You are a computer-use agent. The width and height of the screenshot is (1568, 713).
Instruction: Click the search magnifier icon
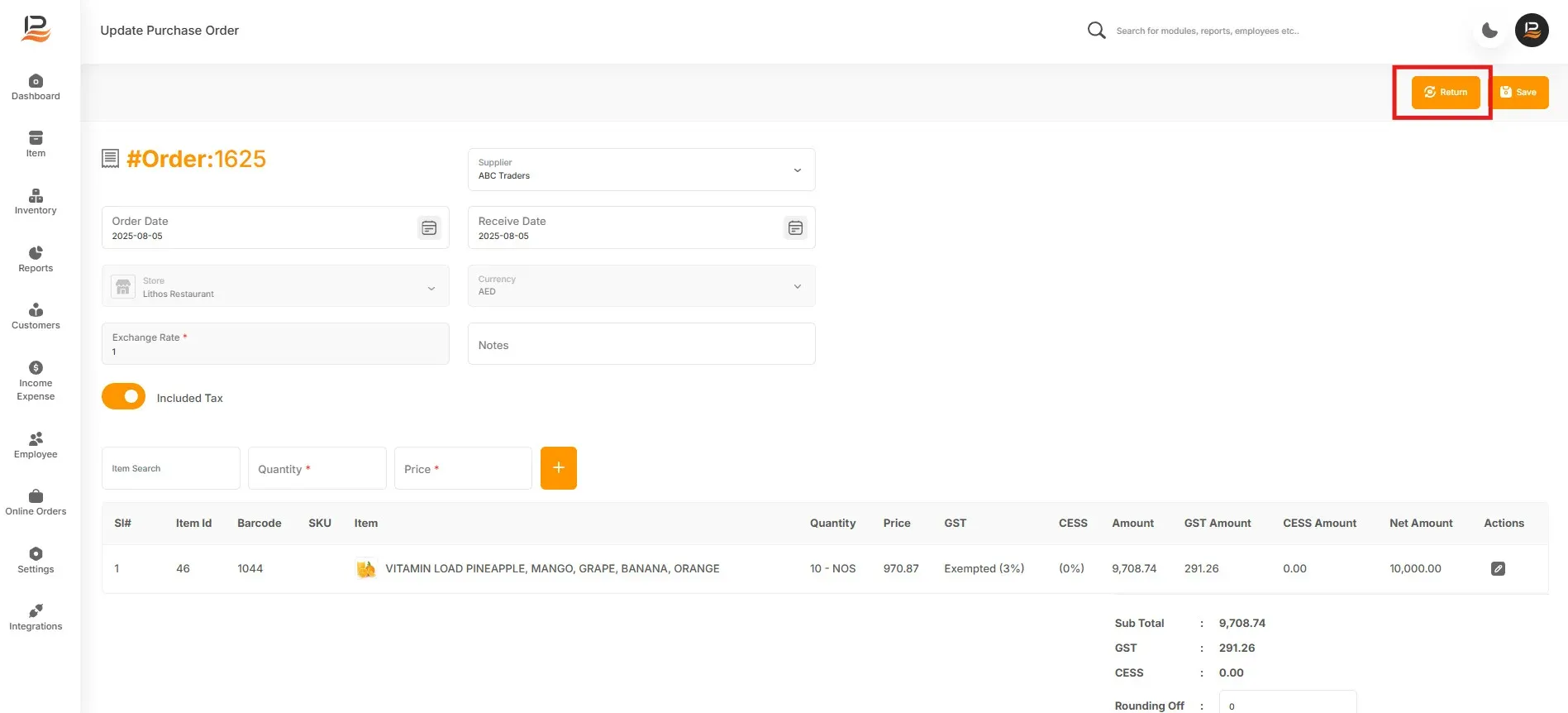1096,31
